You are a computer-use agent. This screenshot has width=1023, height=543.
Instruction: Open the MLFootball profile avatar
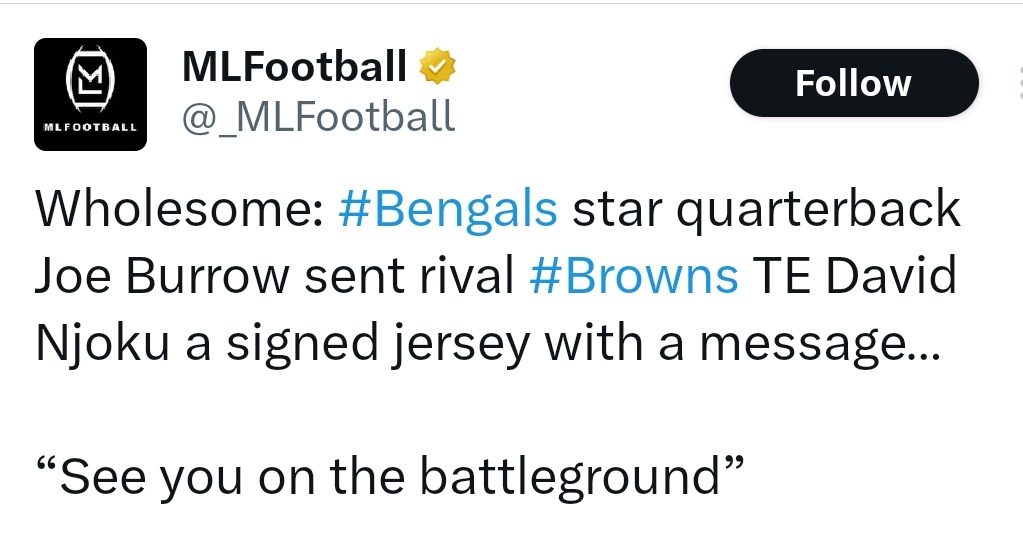pyautogui.click(x=90, y=94)
